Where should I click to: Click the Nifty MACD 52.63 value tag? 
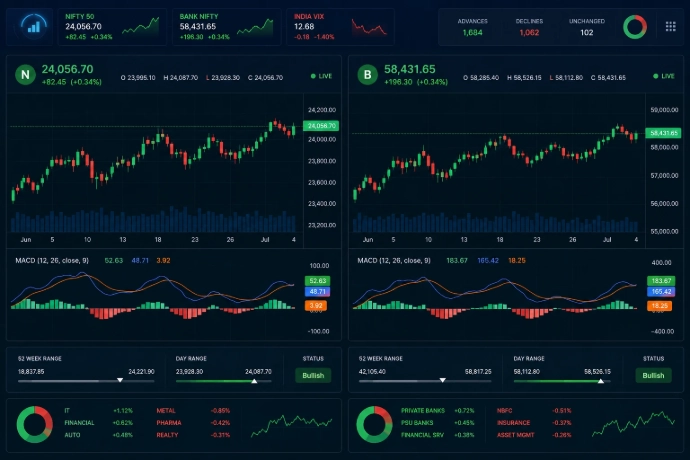pos(317,281)
